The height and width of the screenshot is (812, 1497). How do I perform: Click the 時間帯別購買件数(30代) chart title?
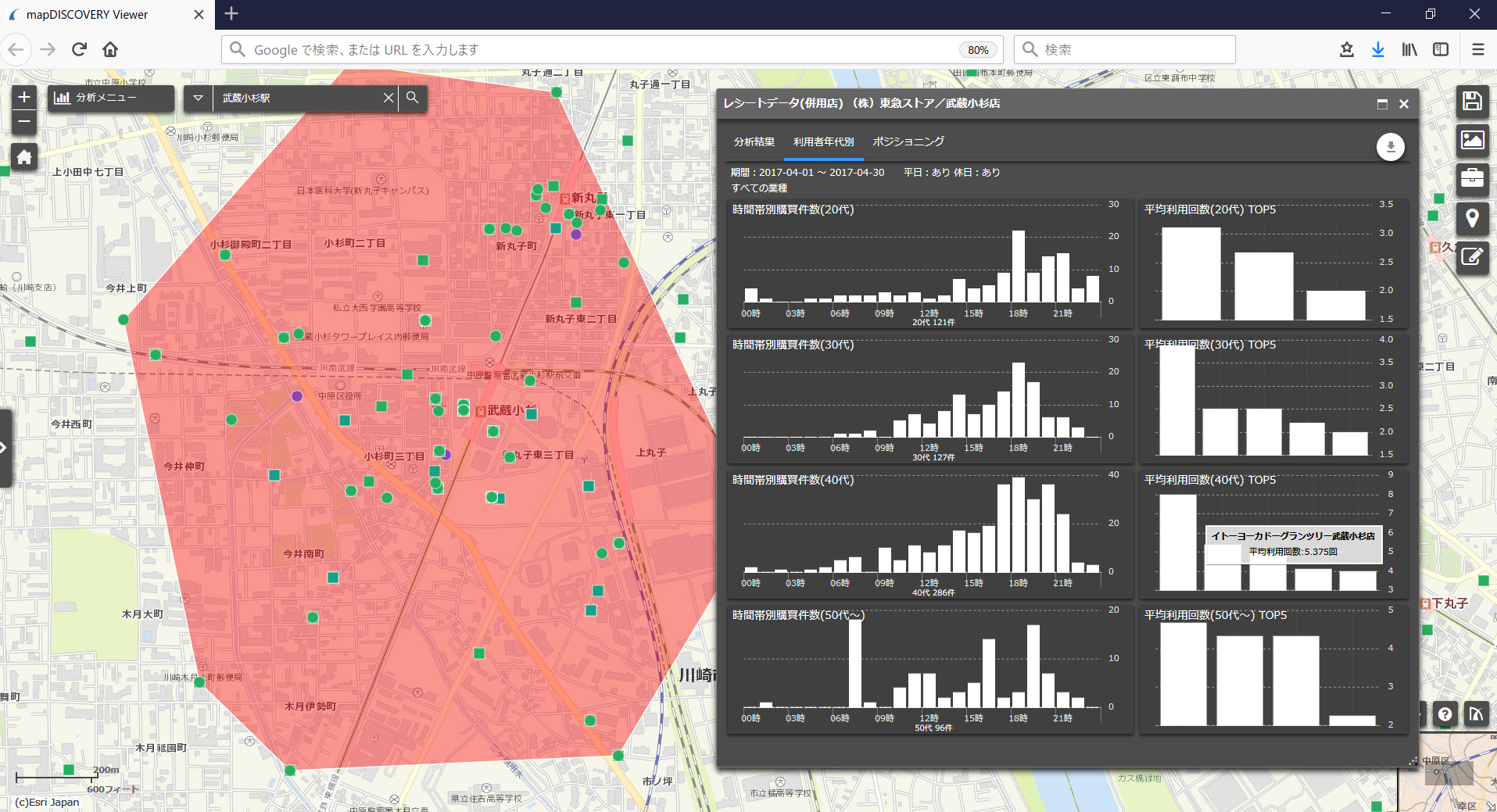click(x=793, y=345)
